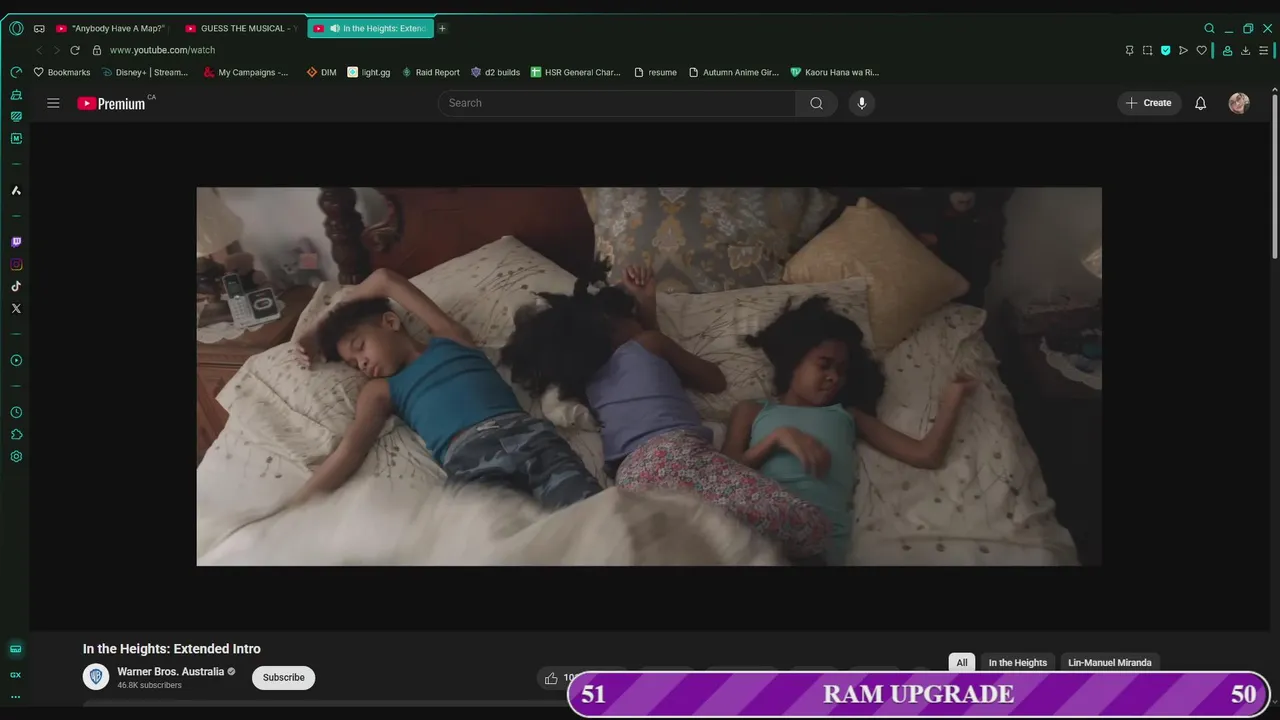Viewport: 1280px width, 720px height.
Task: Click the GX icon at sidebar bottom
Action: [15, 675]
